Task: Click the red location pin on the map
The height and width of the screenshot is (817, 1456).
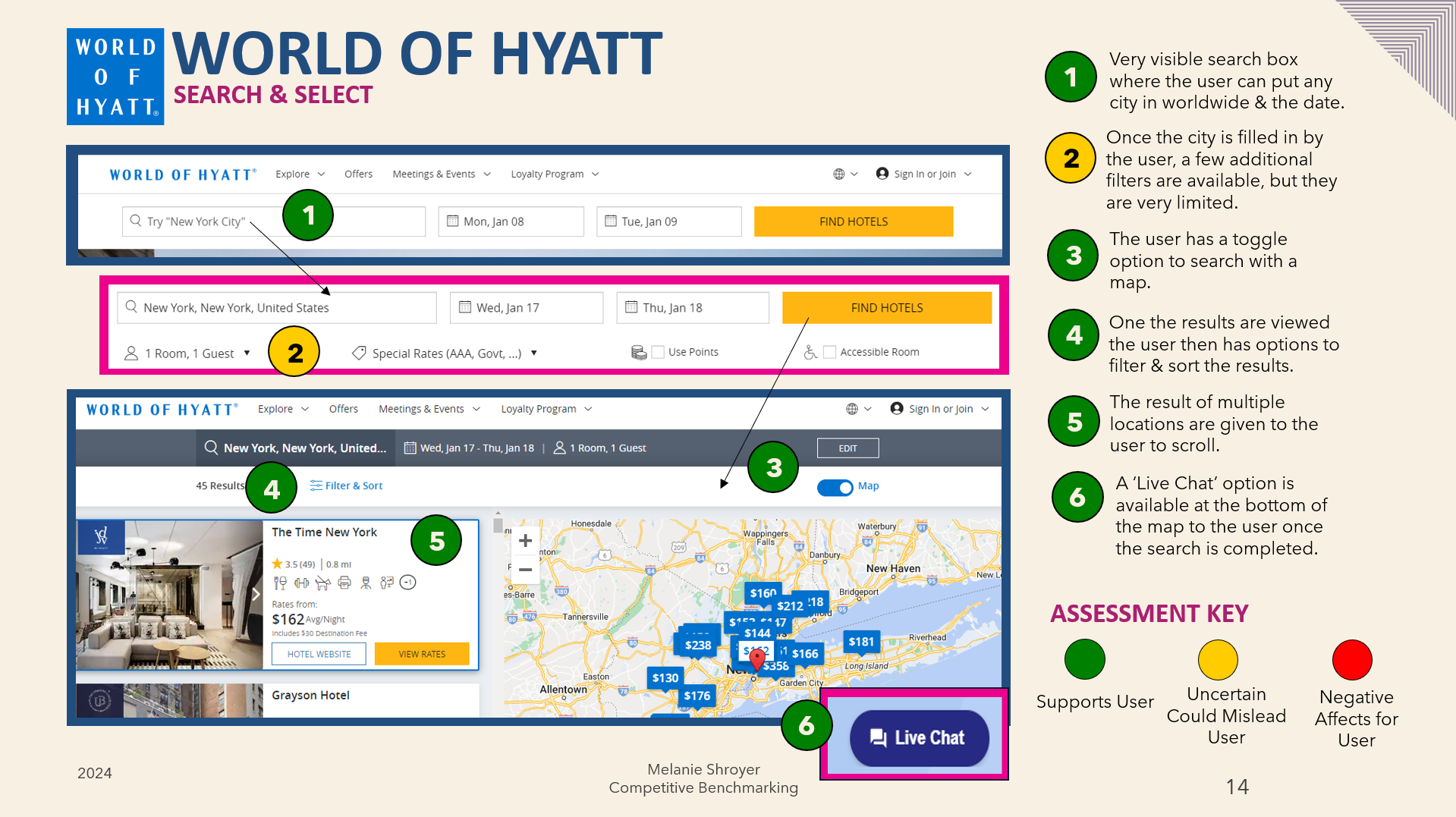Action: (756, 659)
